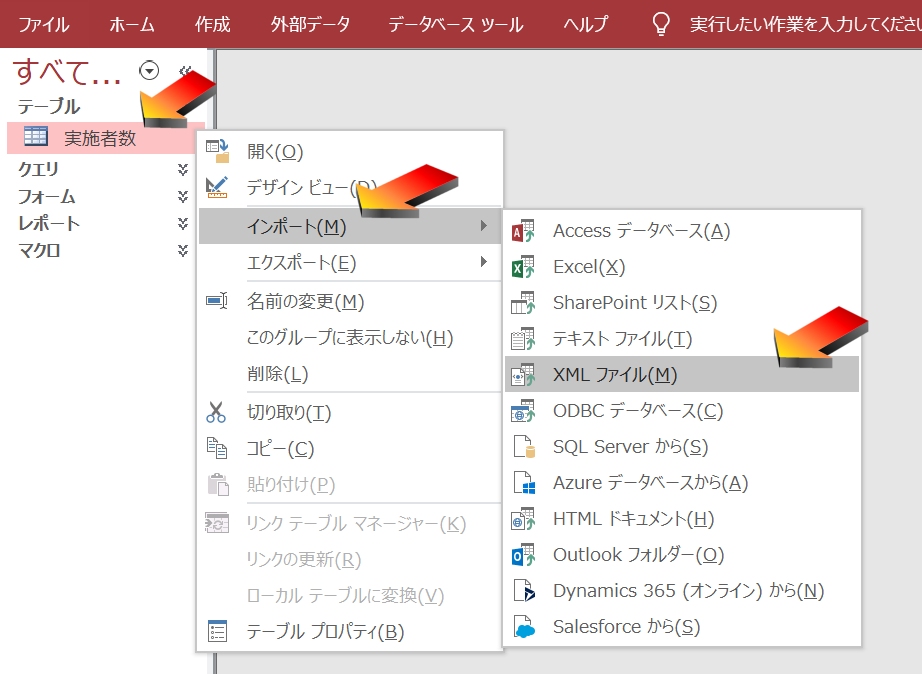Select SQL Server から(S) option

pyautogui.click(x=682, y=447)
